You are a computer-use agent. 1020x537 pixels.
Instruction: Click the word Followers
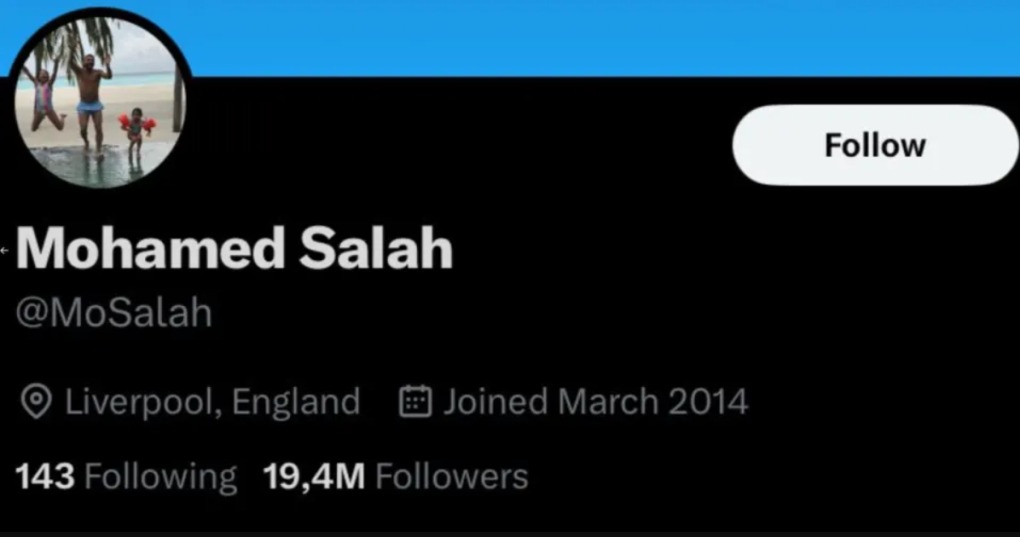coord(451,477)
